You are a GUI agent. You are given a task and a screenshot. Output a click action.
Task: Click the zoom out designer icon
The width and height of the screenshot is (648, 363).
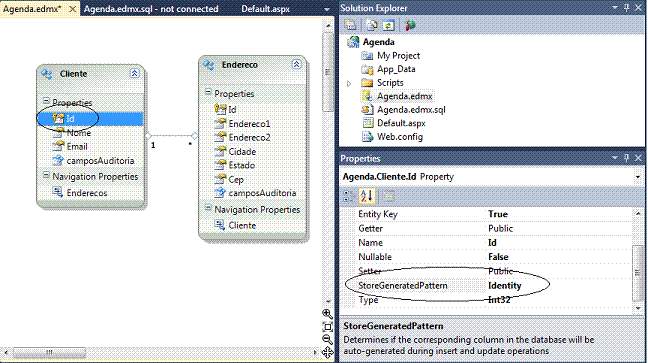(327, 339)
